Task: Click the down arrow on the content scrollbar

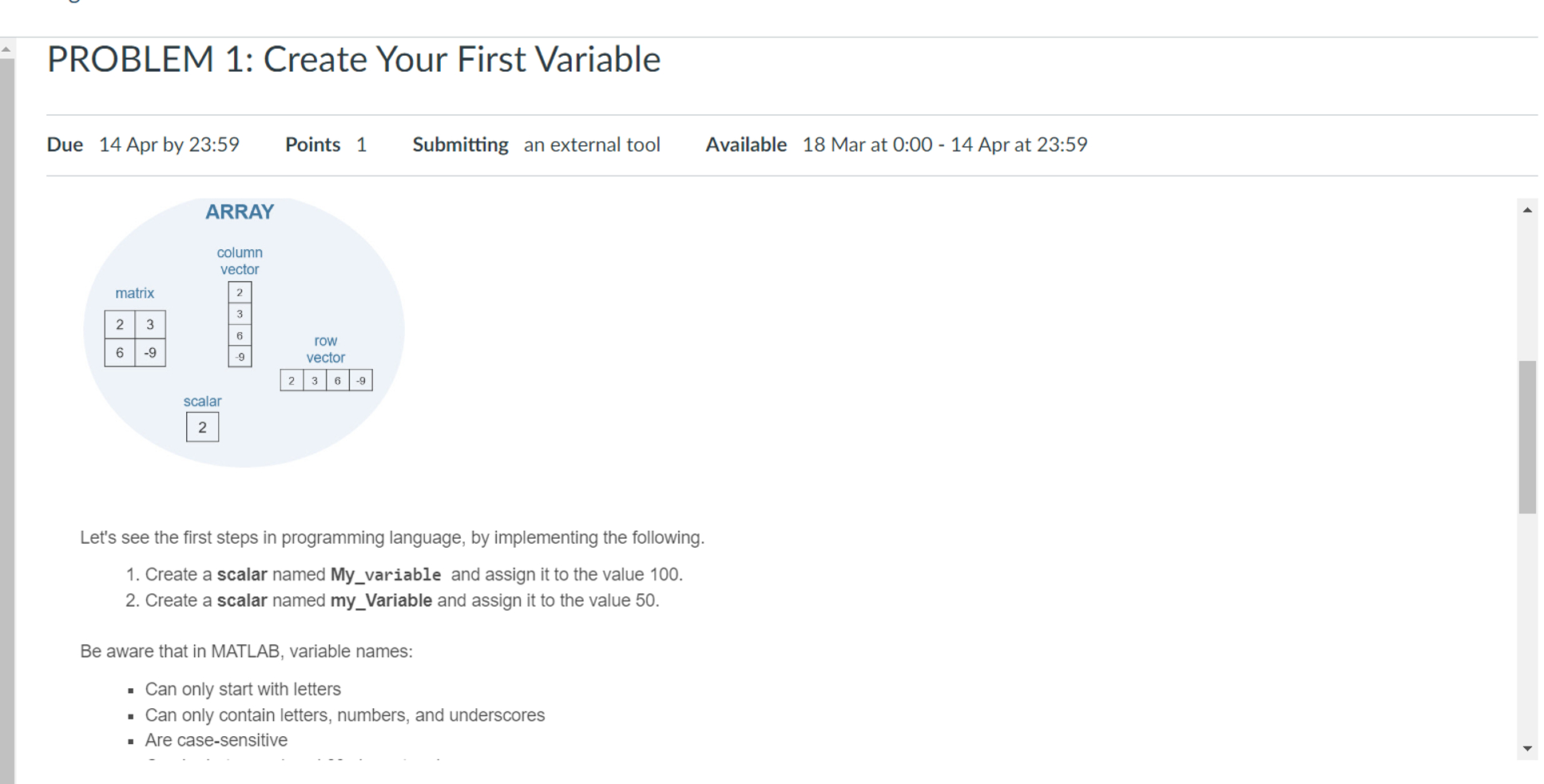Action: tap(1528, 749)
